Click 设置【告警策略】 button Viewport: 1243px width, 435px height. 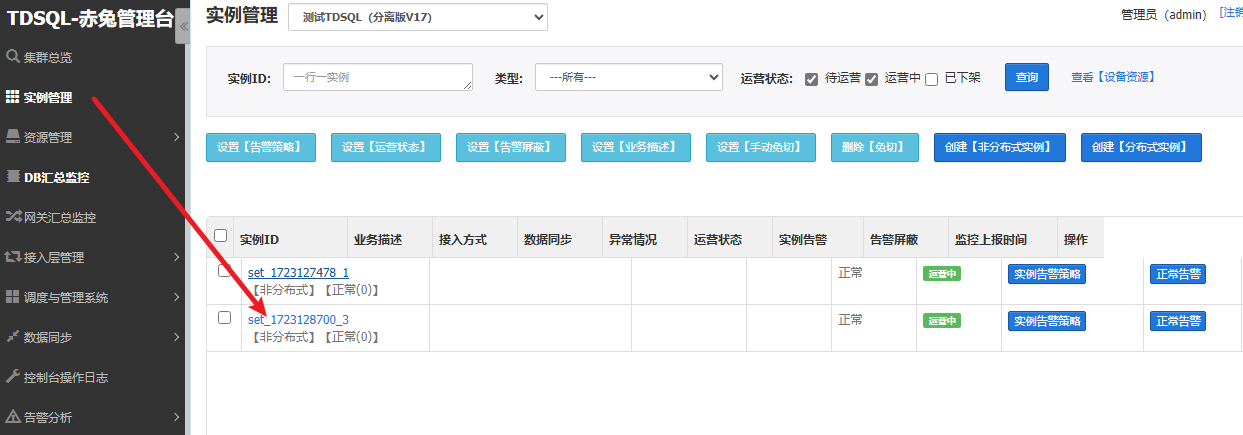261,147
